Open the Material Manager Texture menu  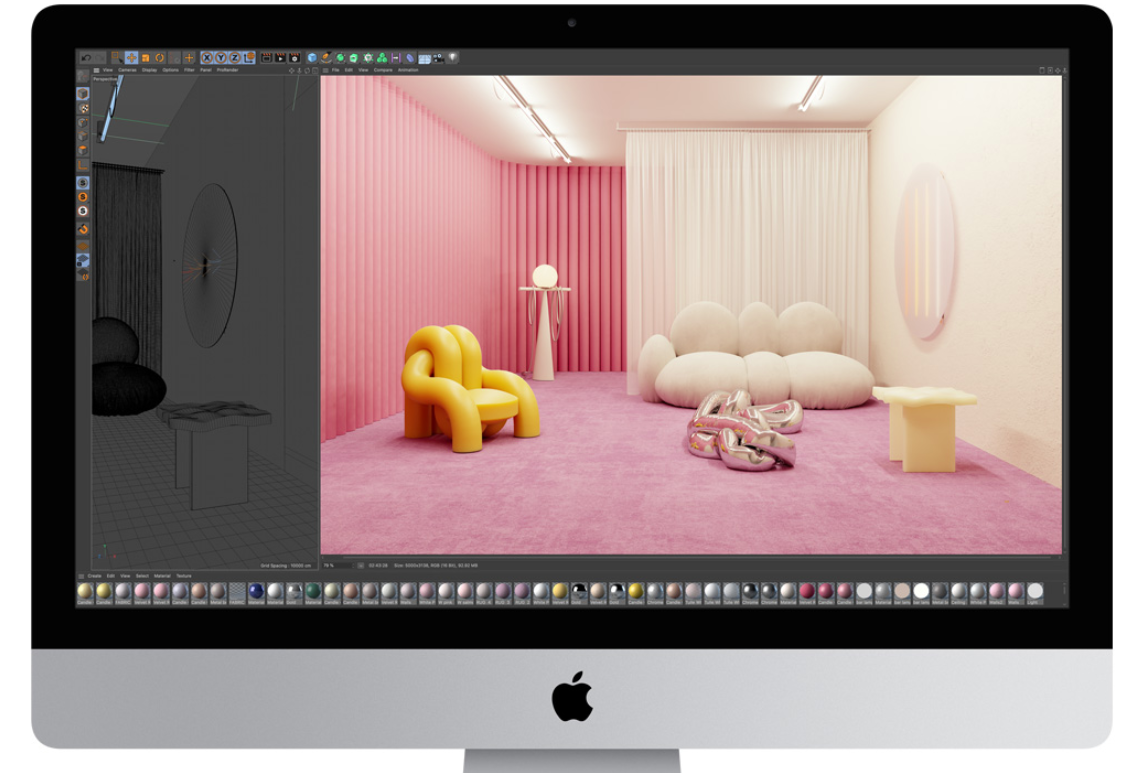tap(184, 576)
